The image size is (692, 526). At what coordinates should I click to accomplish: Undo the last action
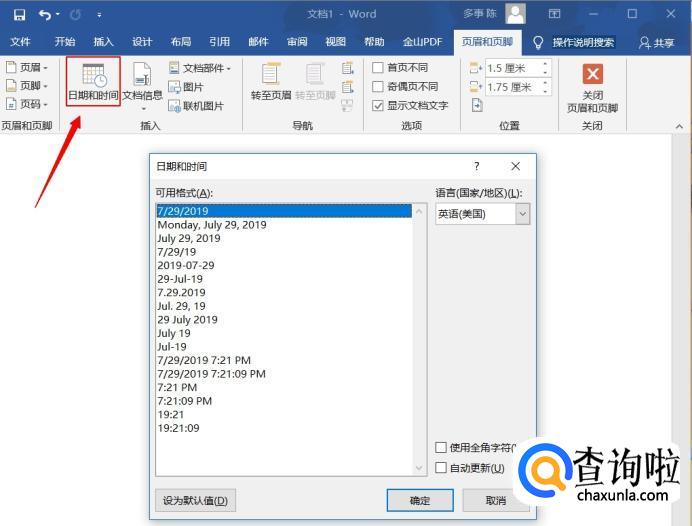(x=45, y=15)
